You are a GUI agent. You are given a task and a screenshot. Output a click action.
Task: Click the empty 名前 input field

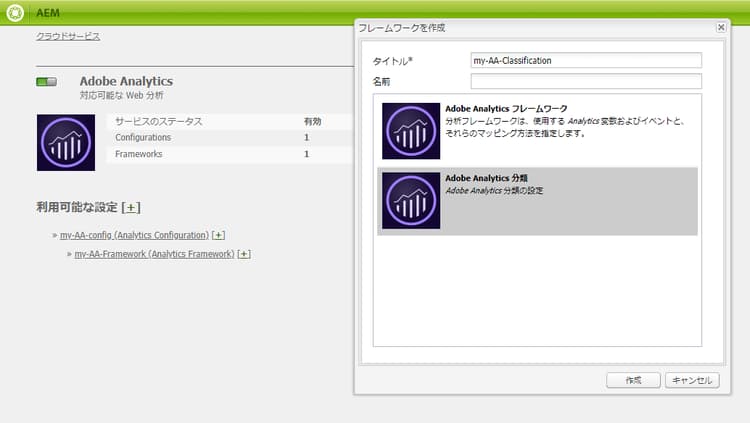tap(586, 81)
